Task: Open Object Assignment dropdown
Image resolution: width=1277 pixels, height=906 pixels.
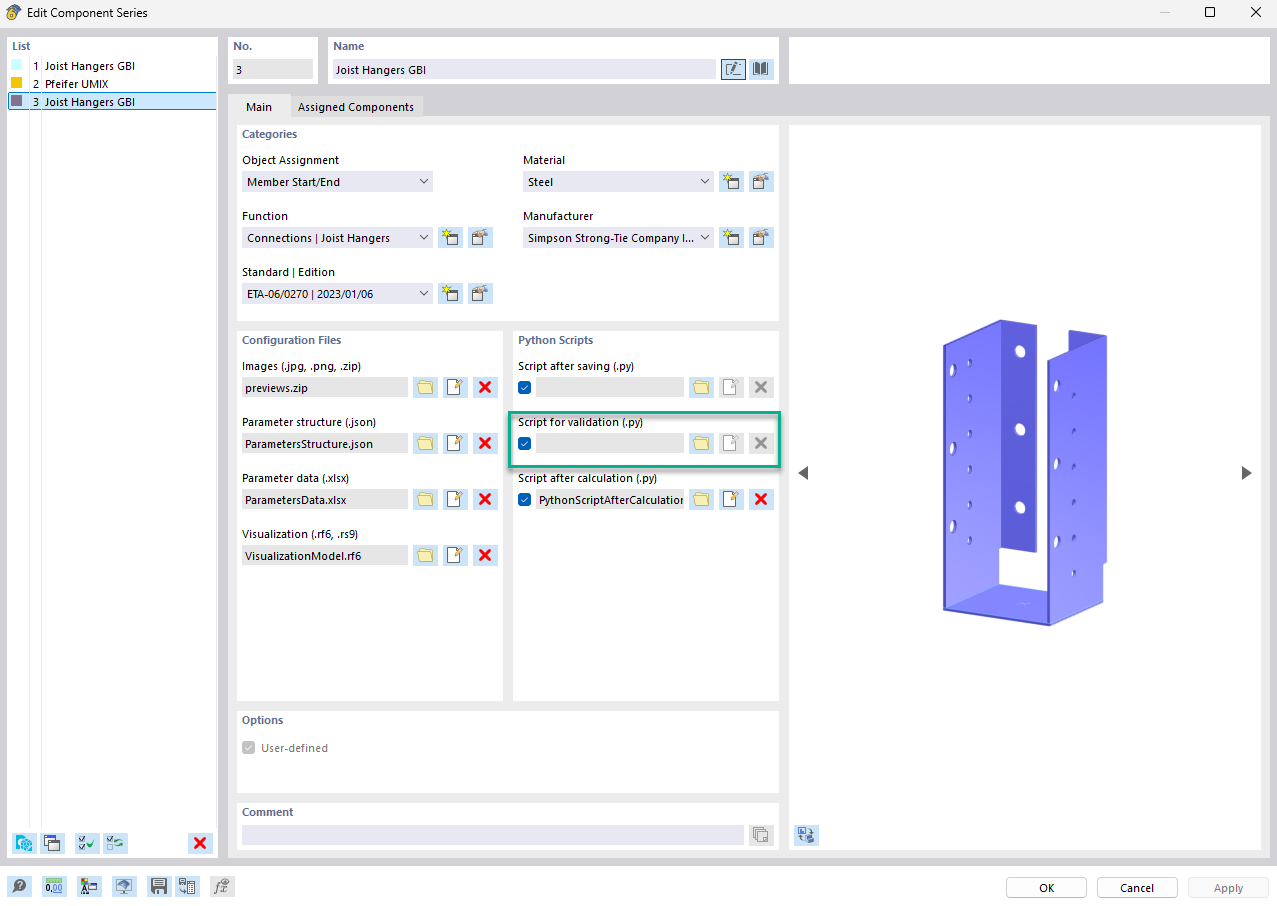Action: pos(337,182)
